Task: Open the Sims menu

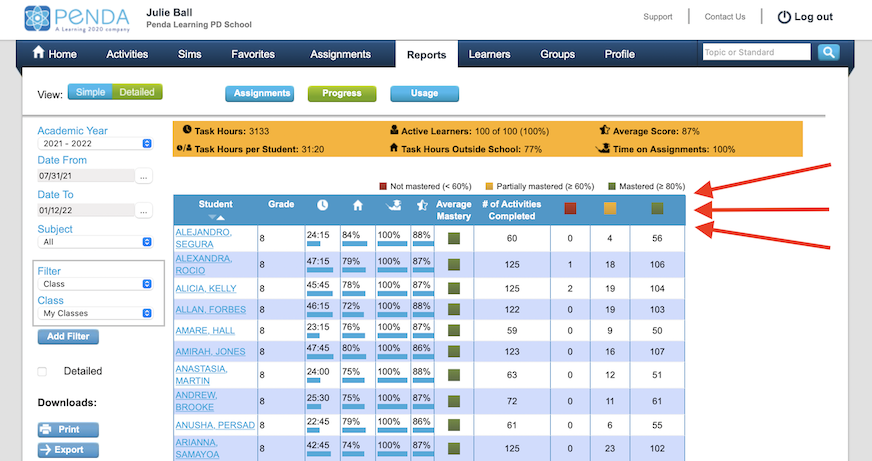Action: pos(189,54)
